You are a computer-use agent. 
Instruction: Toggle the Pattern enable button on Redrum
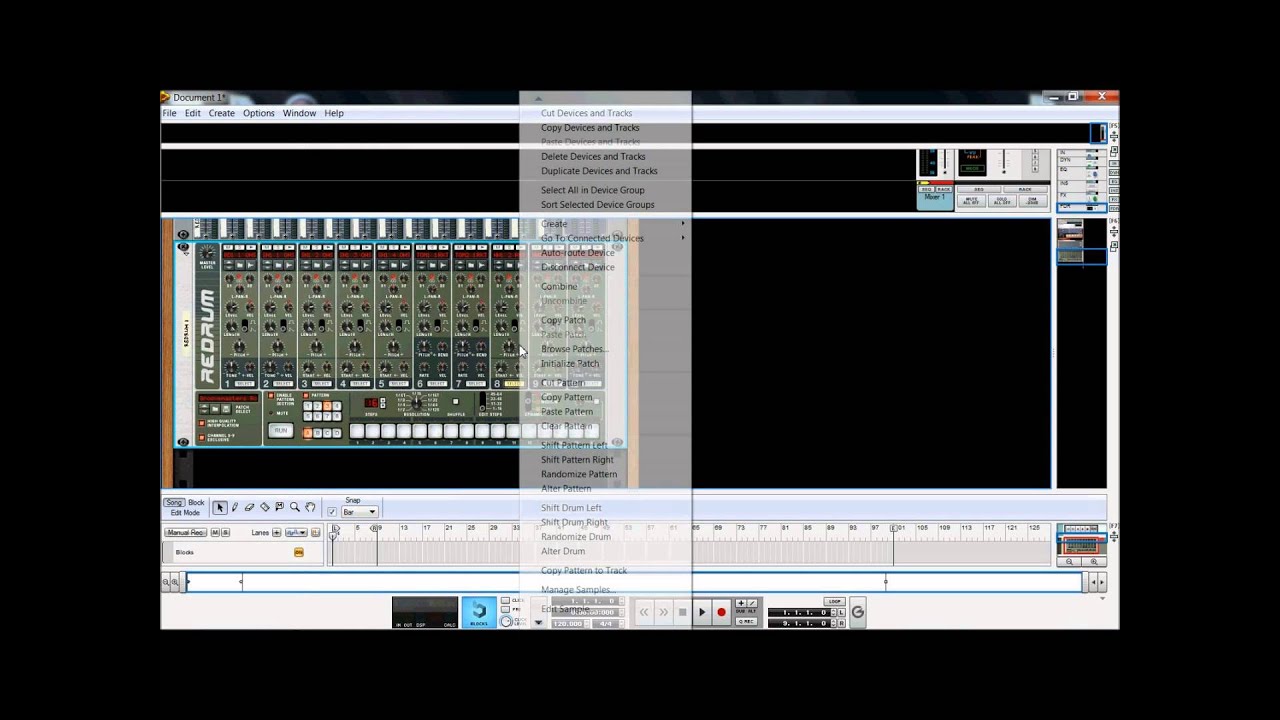click(x=306, y=395)
